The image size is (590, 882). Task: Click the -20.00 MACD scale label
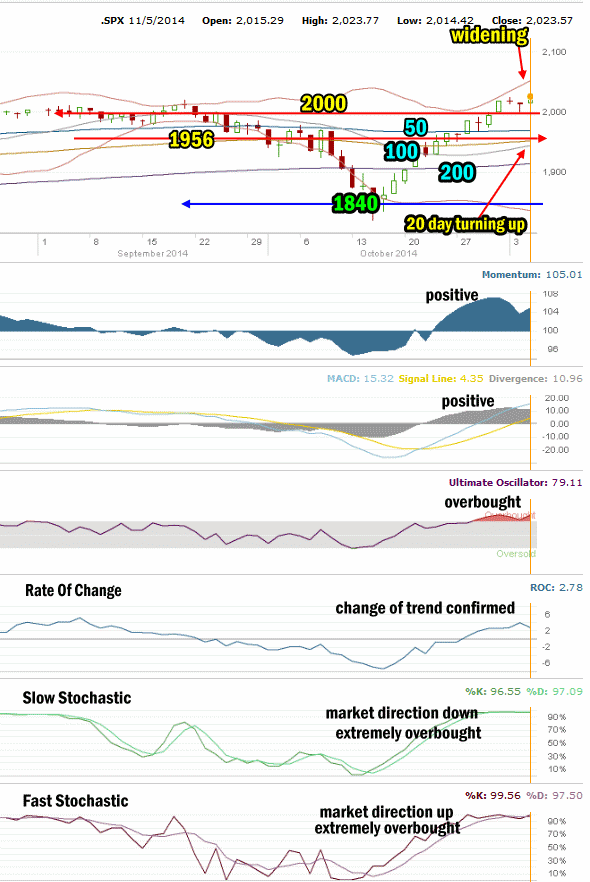pyautogui.click(x=556, y=450)
